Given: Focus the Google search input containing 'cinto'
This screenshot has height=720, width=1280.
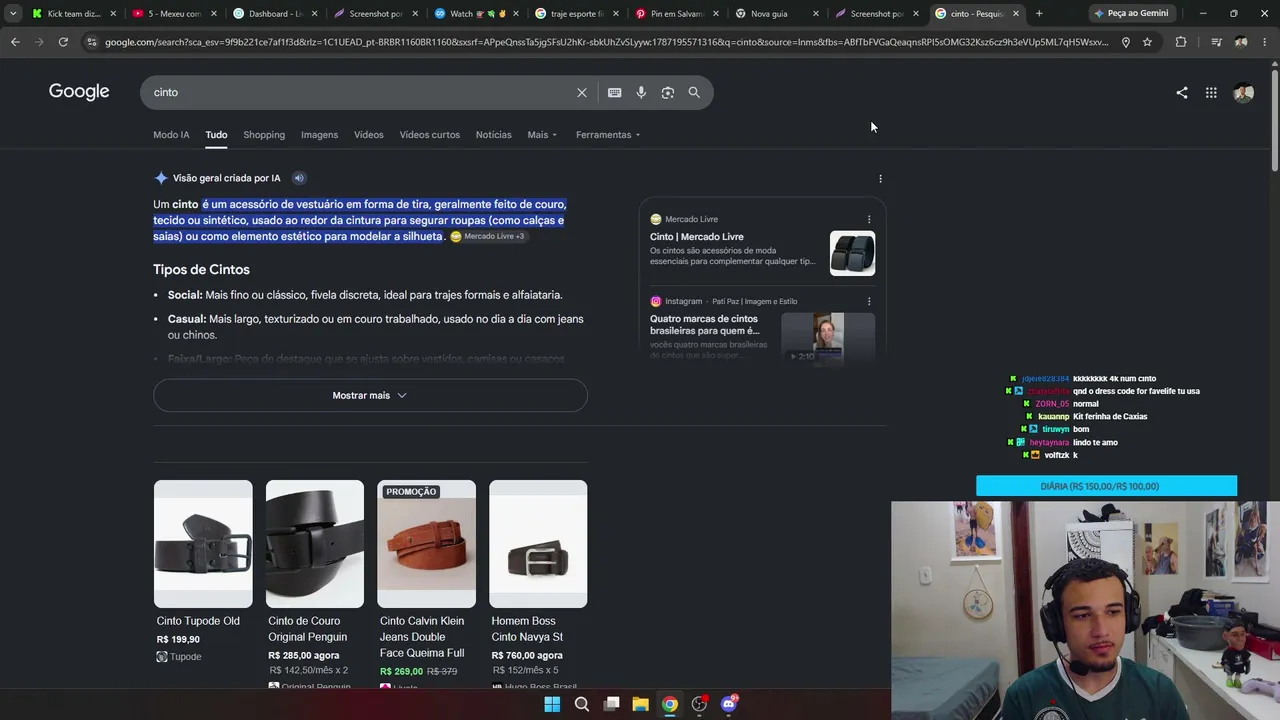Looking at the screenshot, I should [360, 92].
